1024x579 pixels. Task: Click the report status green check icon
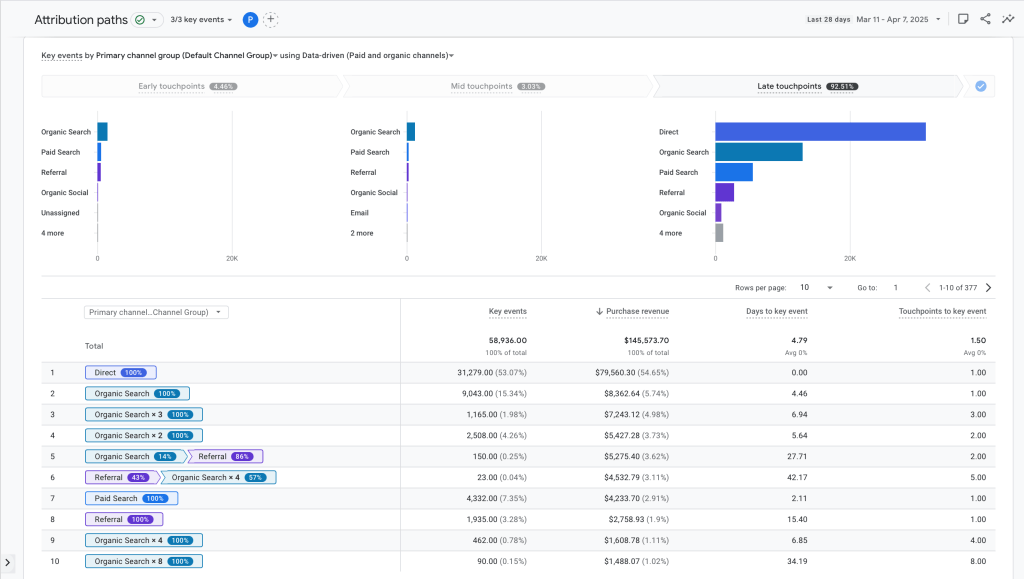pyautogui.click(x=140, y=19)
